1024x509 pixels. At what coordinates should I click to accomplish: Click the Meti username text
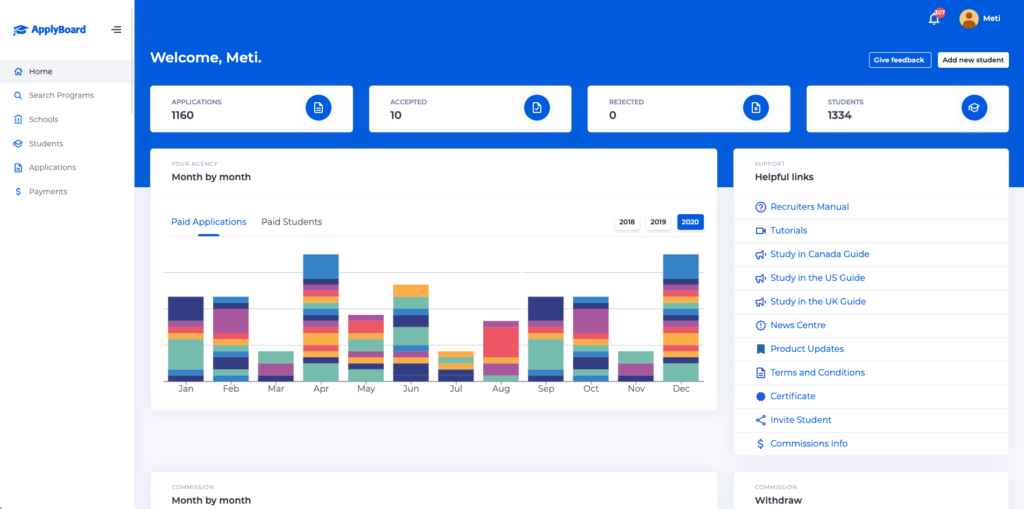991,19
